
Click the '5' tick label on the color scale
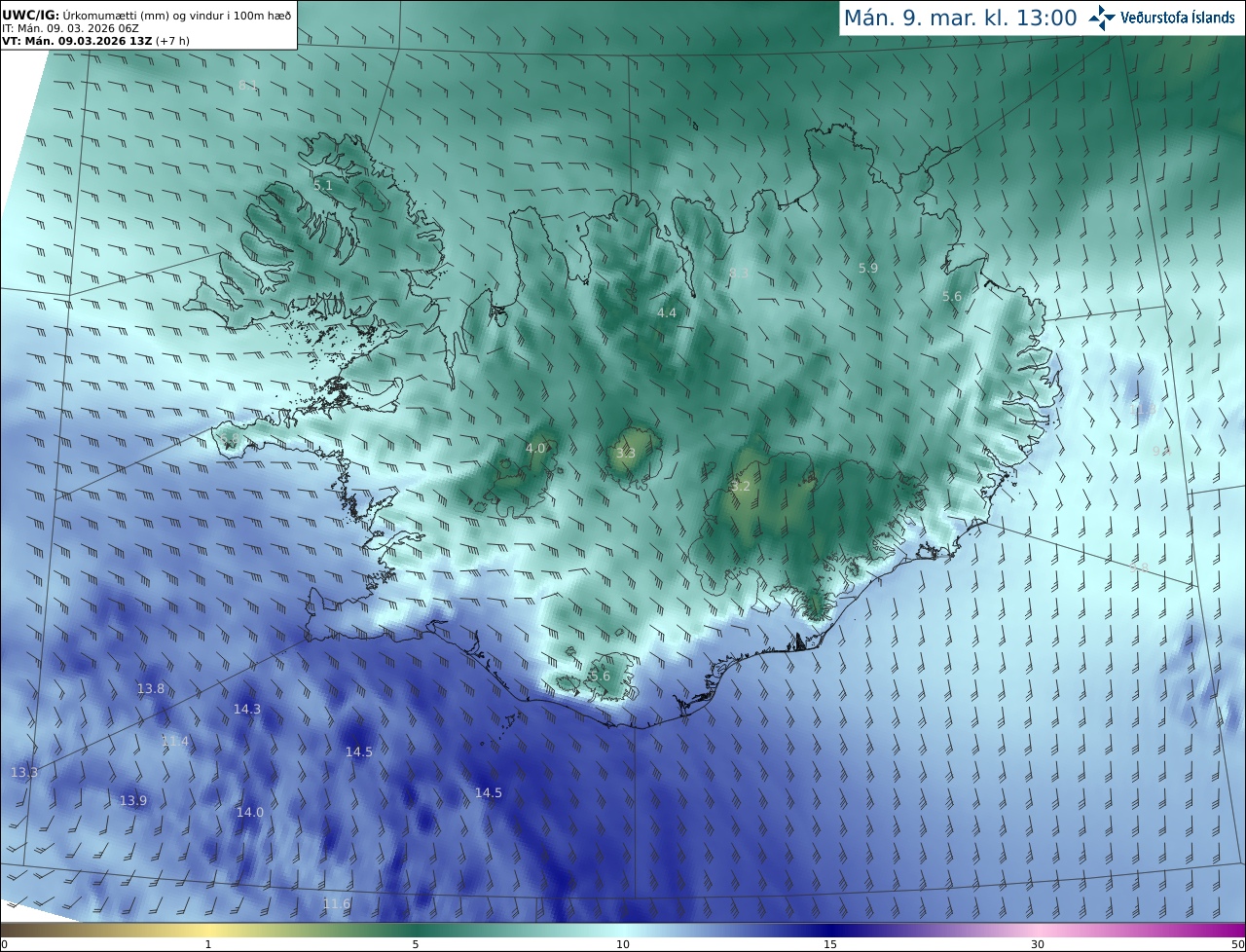tap(416, 944)
